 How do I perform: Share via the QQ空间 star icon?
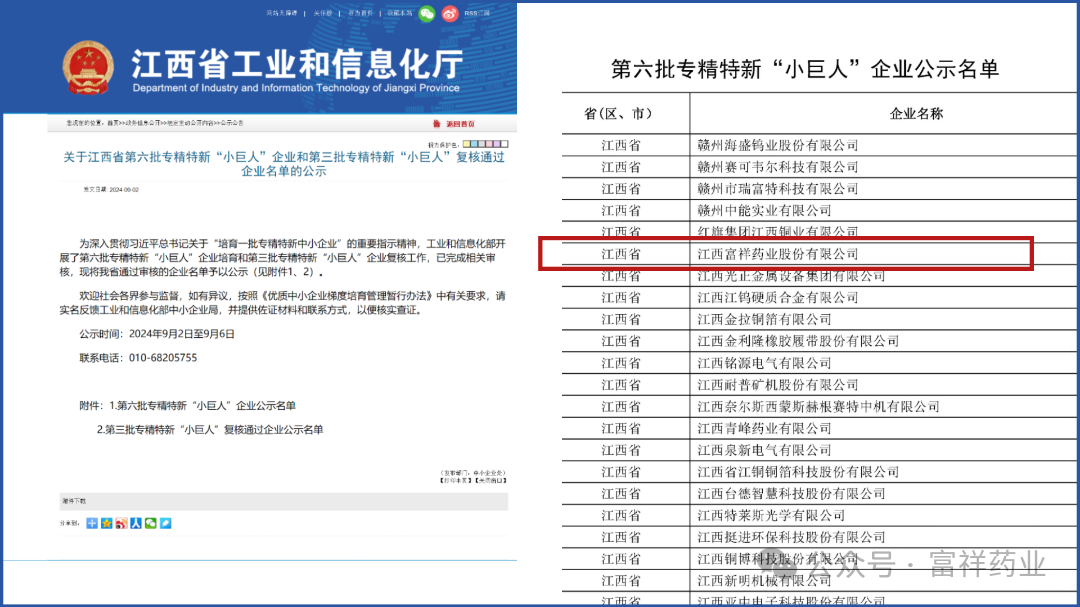pos(106,523)
